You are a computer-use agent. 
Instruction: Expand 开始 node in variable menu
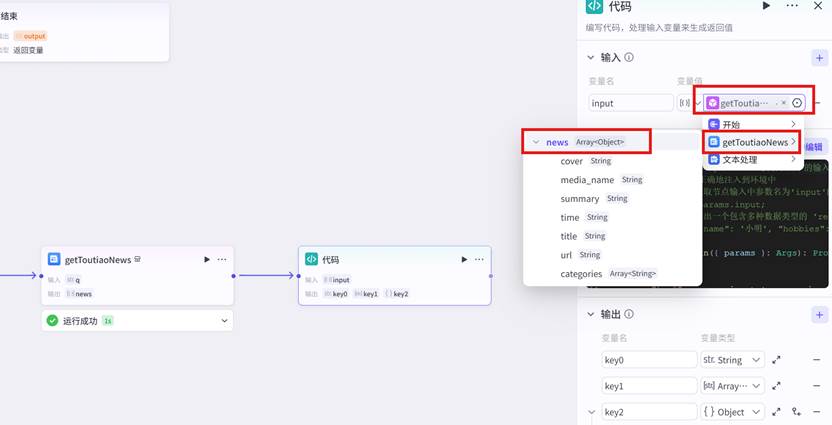[x=753, y=125]
